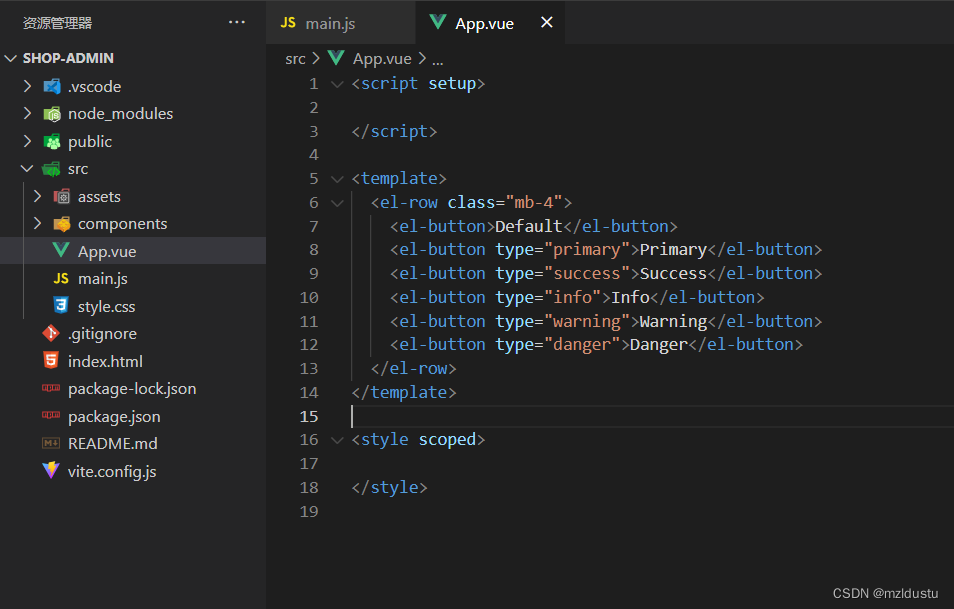This screenshot has width=954, height=609.
Task: Click line number 19 in the gutter
Action: 309,511
